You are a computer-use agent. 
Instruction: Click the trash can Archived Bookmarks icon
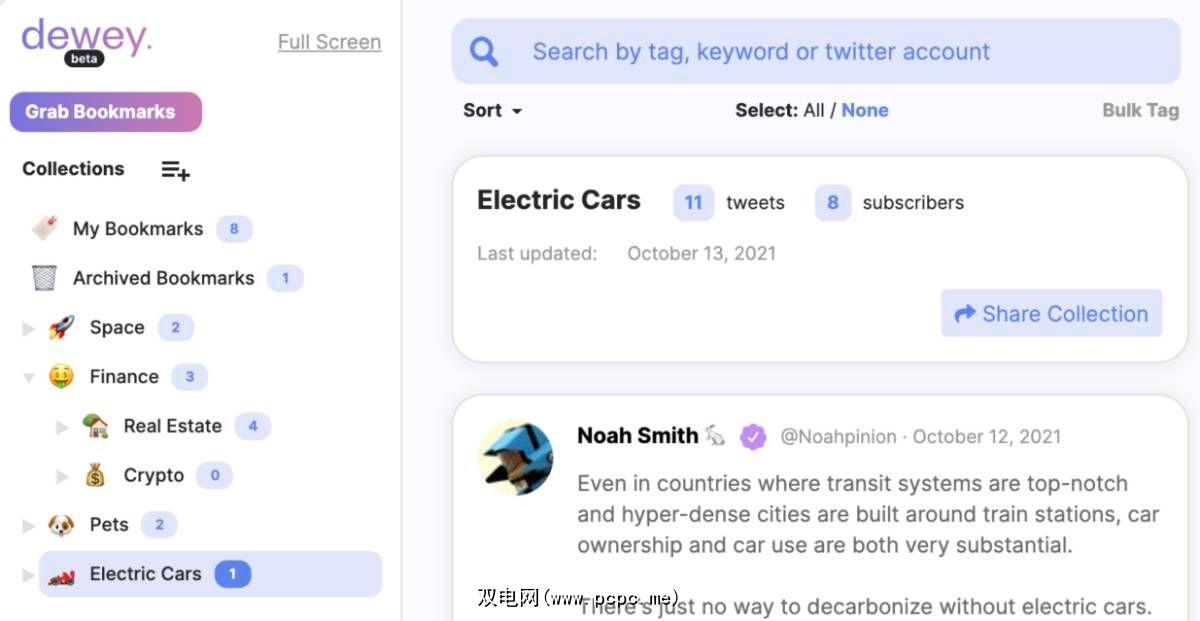tap(44, 278)
